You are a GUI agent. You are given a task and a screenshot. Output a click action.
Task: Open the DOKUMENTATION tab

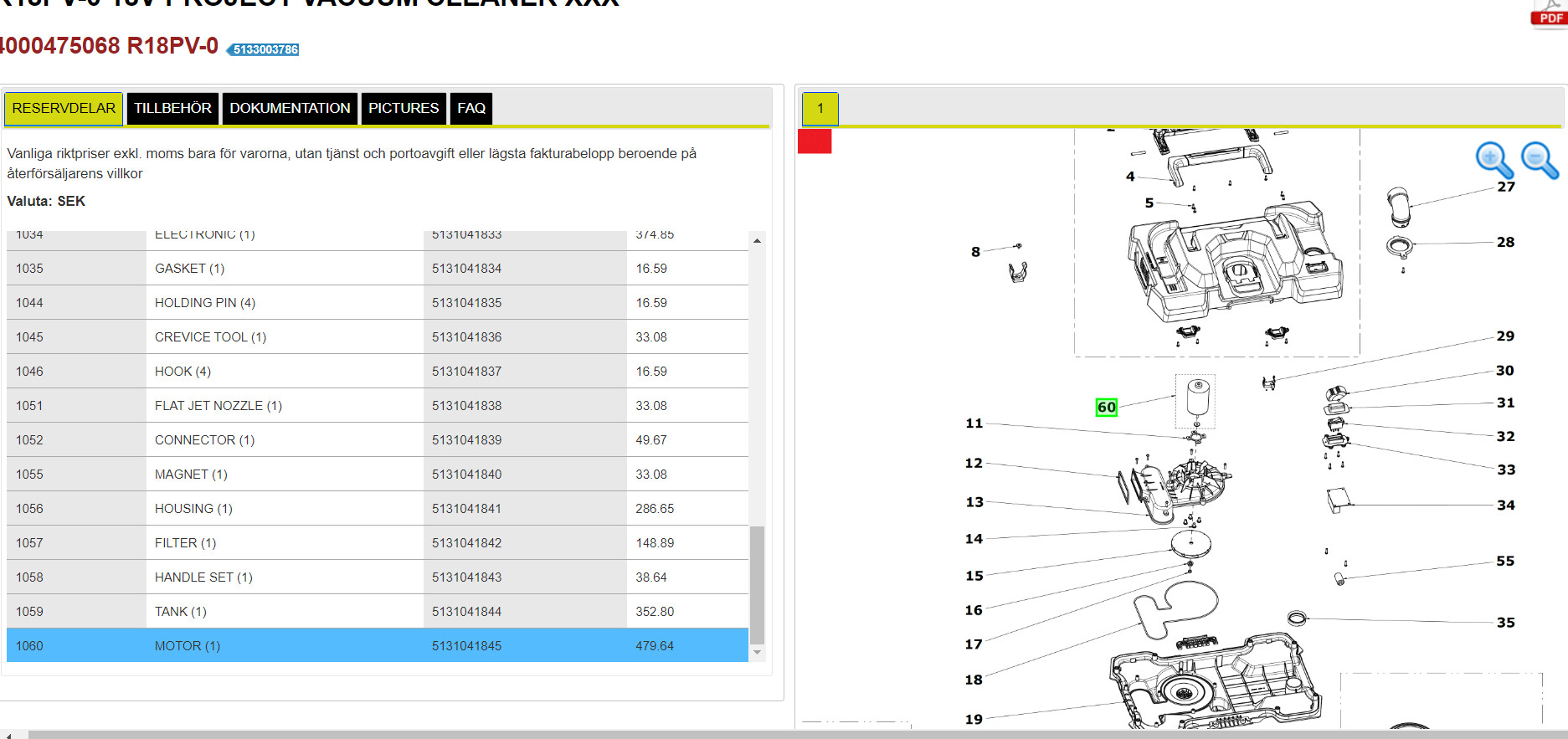[290, 109]
